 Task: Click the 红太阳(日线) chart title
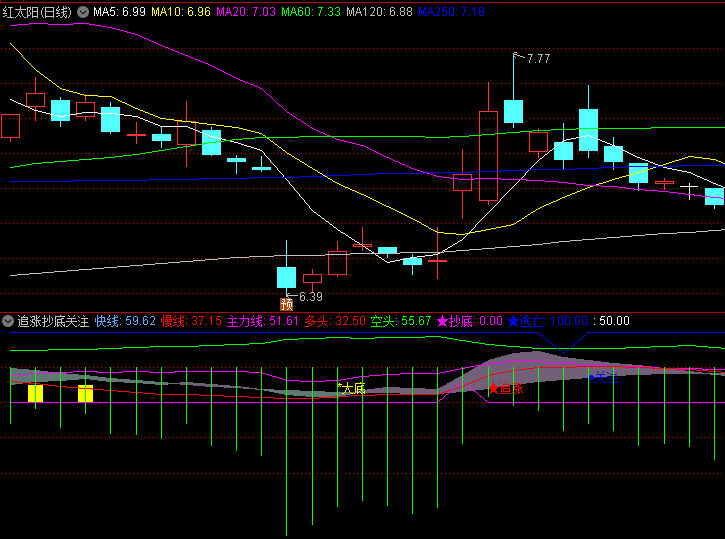coord(37,11)
